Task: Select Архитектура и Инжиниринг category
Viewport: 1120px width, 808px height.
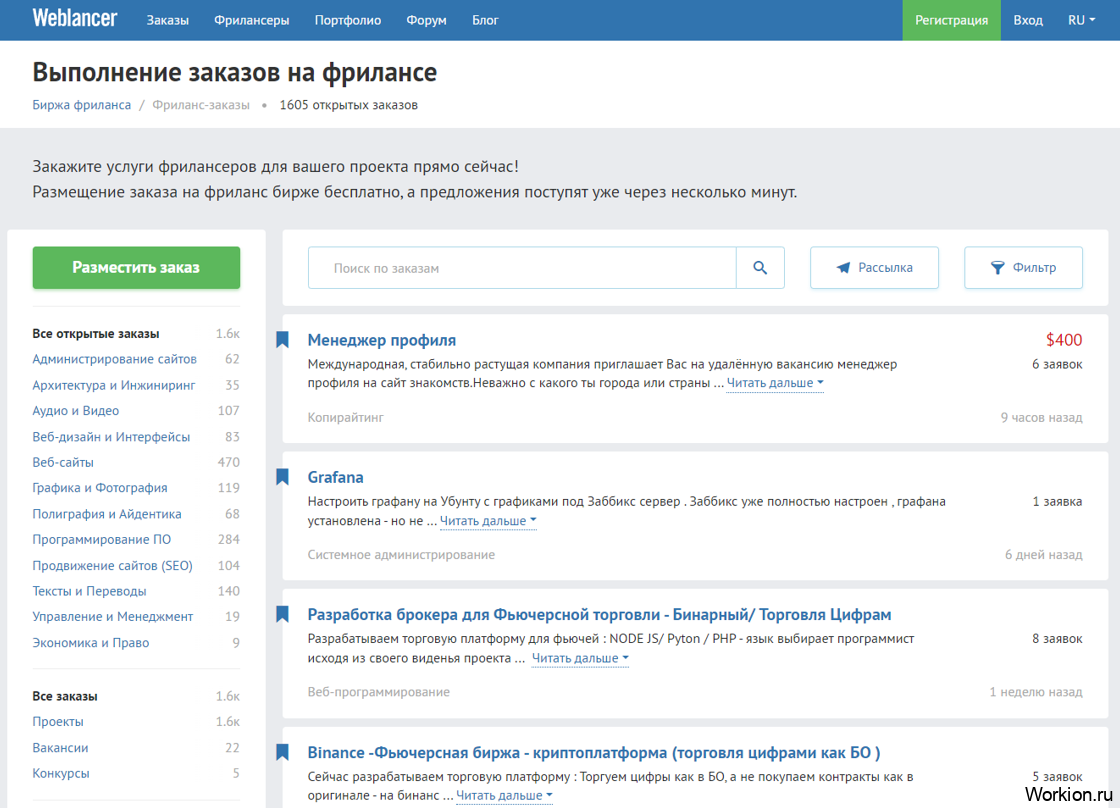Action: click(114, 385)
